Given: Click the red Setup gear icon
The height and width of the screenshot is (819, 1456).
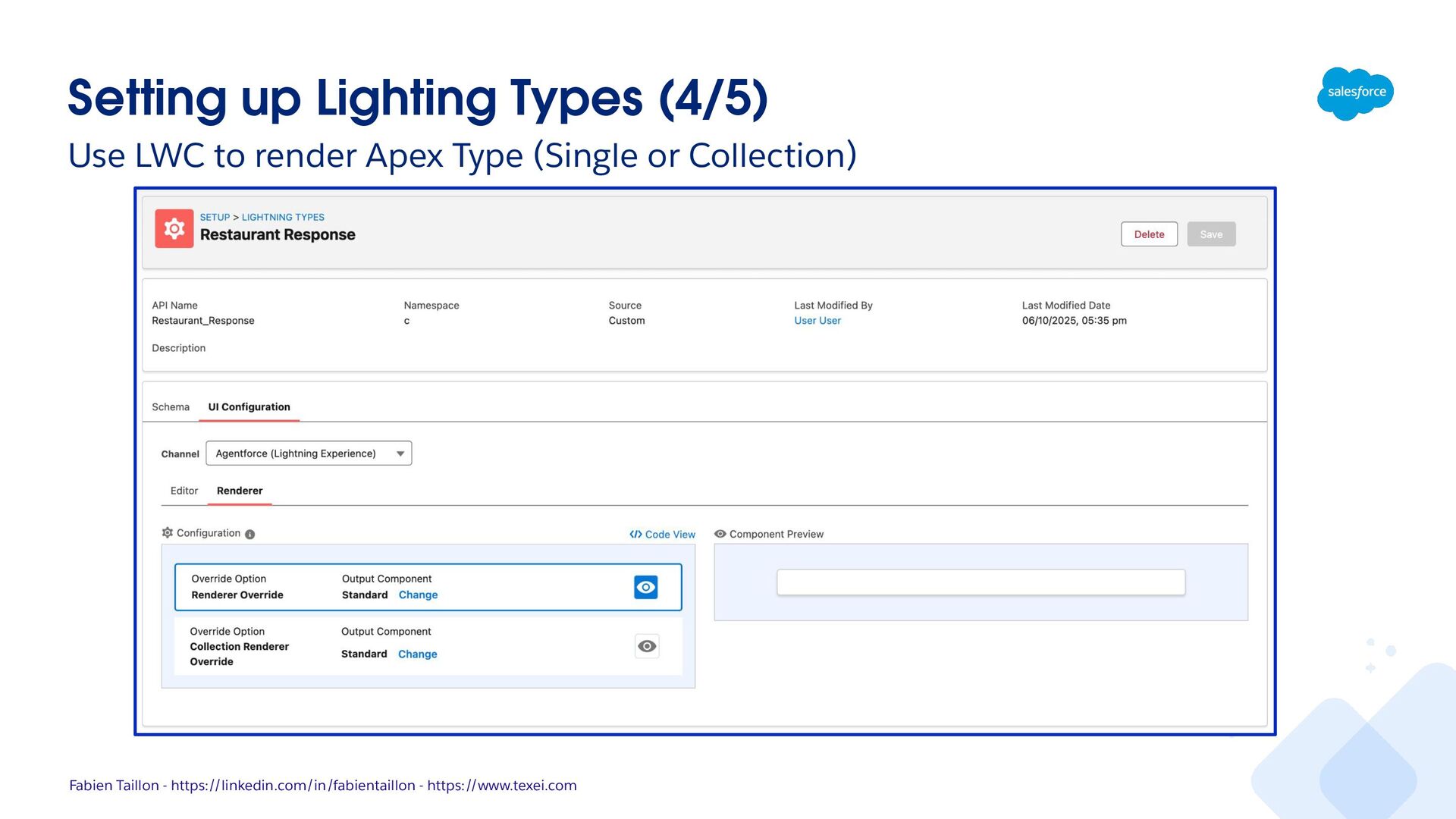Looking at the screenshot, I should click(x=174, y=228).
